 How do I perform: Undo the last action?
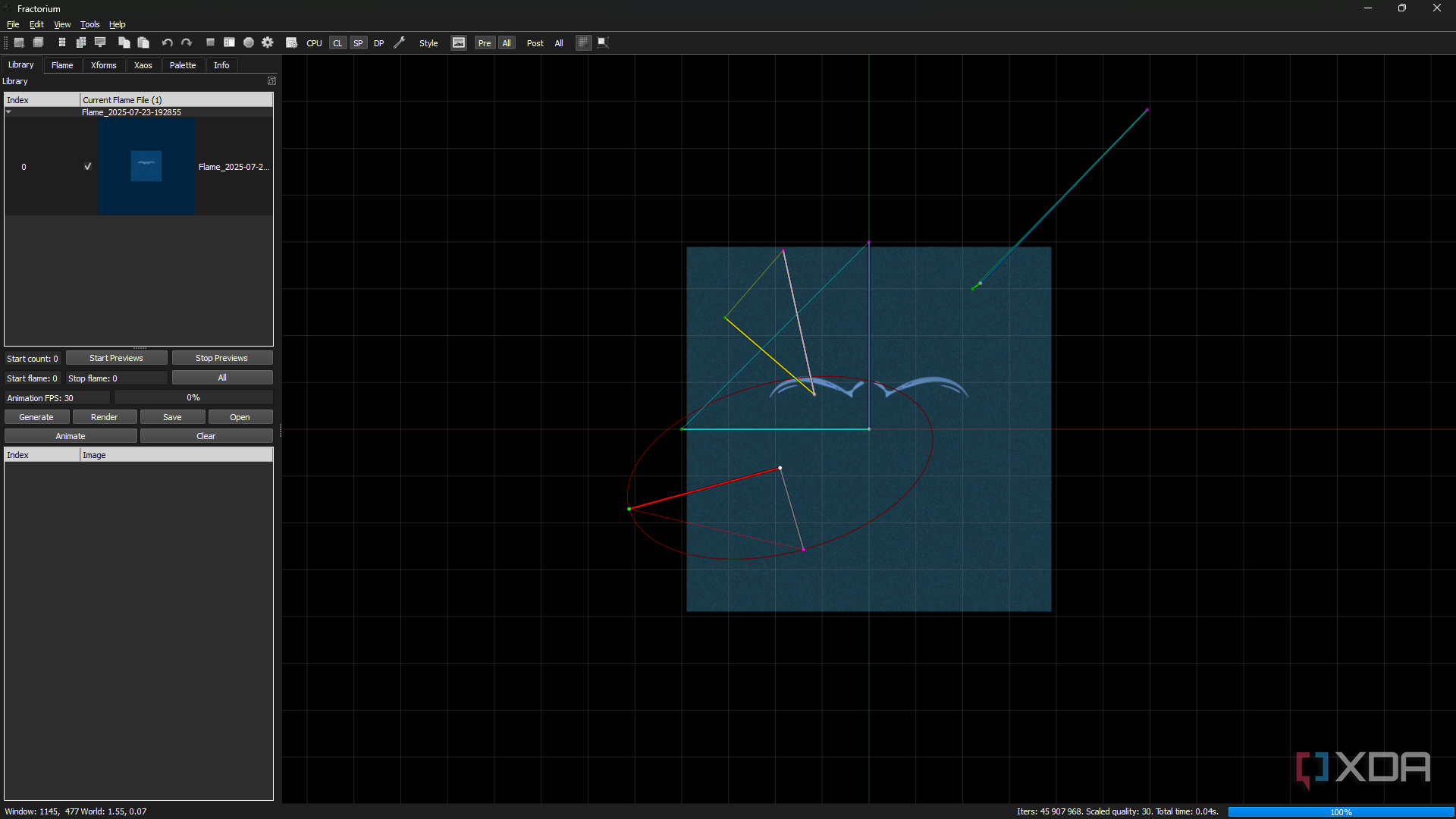167,42
